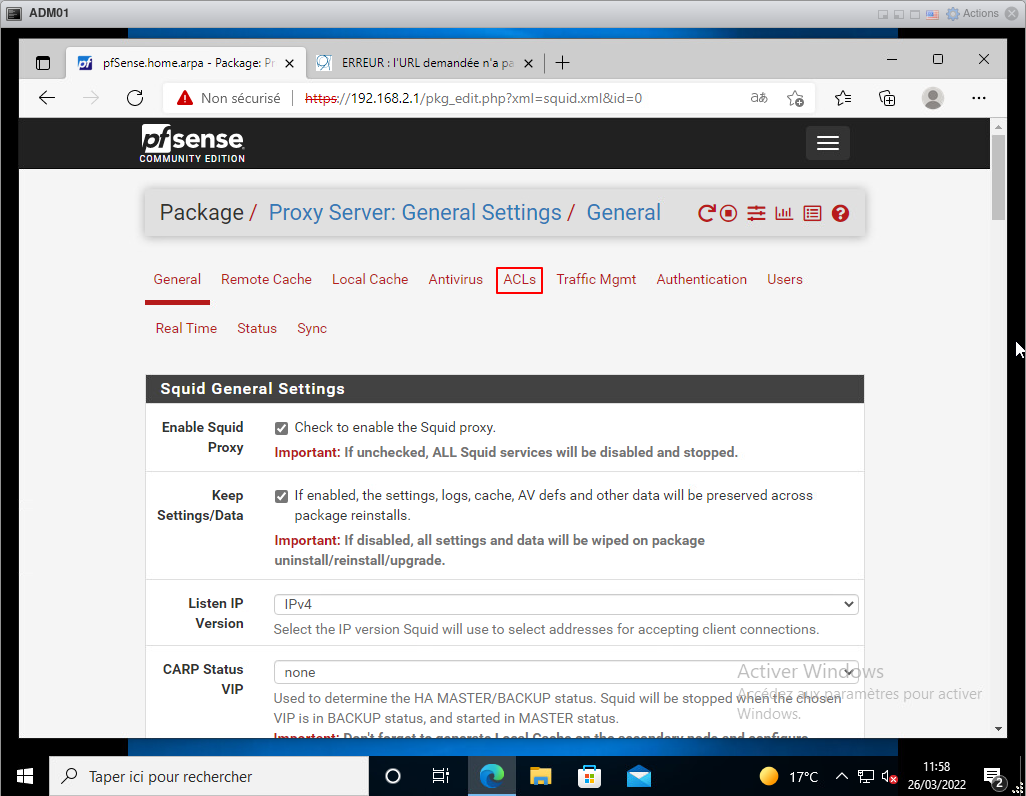Open the Local Cache tab
1026x796 pixels.
click(370, 280)
